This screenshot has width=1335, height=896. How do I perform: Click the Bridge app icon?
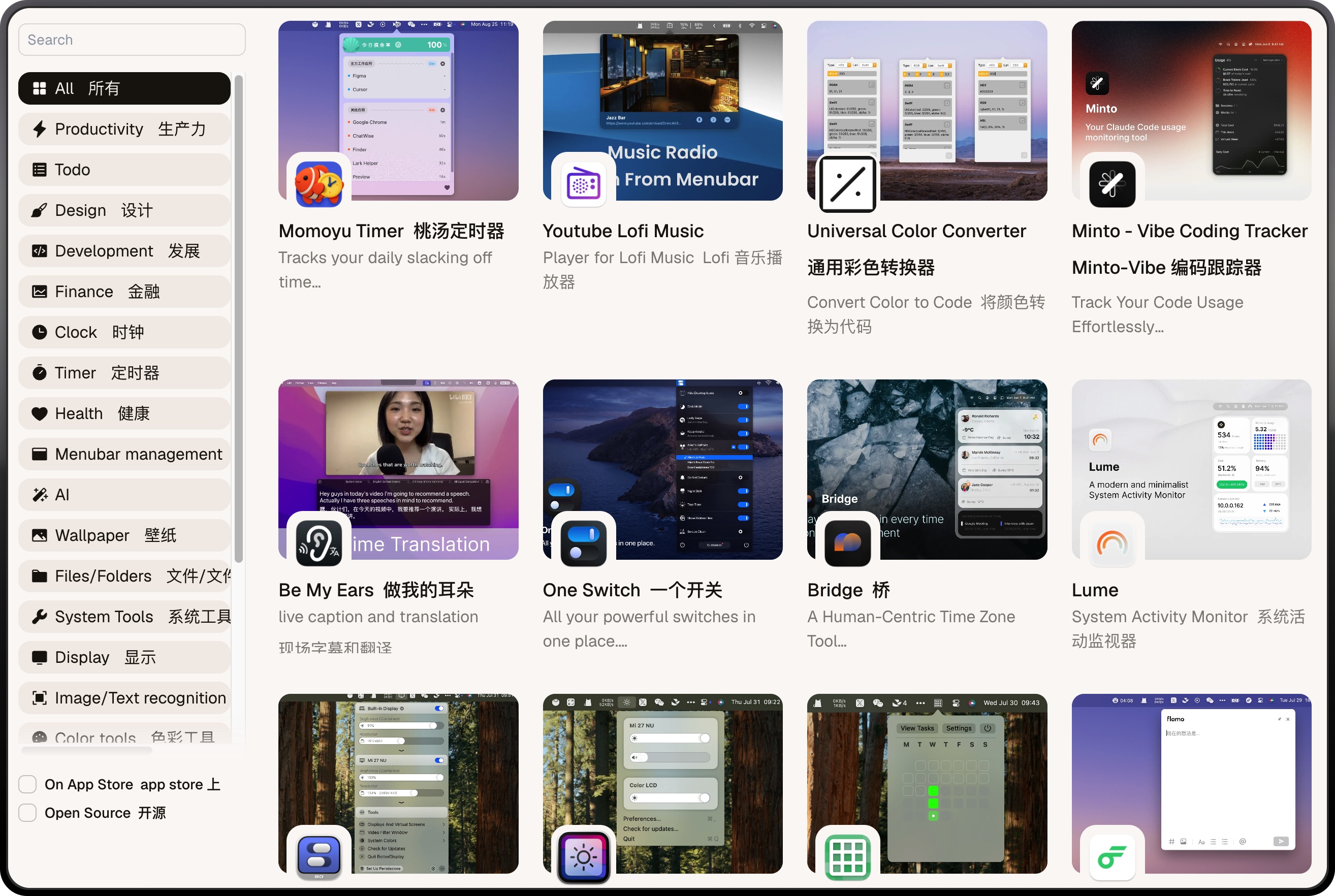tap(847, 543)
